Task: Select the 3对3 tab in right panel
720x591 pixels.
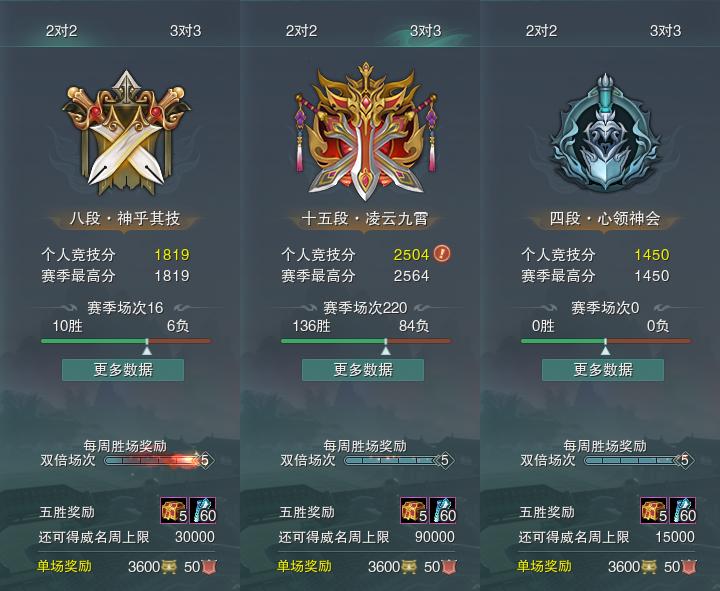Action: pos(665,31)
